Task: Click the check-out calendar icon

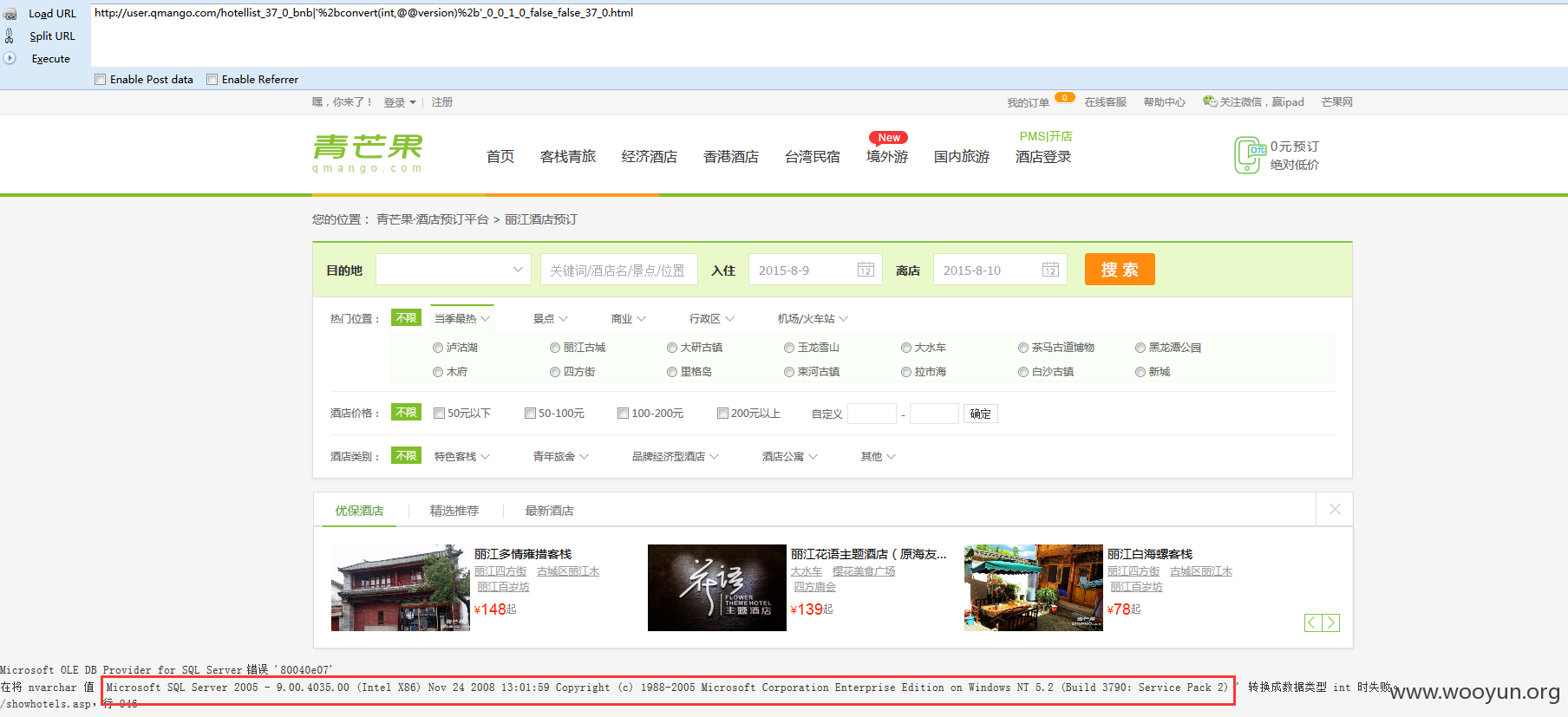Action: click(x=1050, y=270)
